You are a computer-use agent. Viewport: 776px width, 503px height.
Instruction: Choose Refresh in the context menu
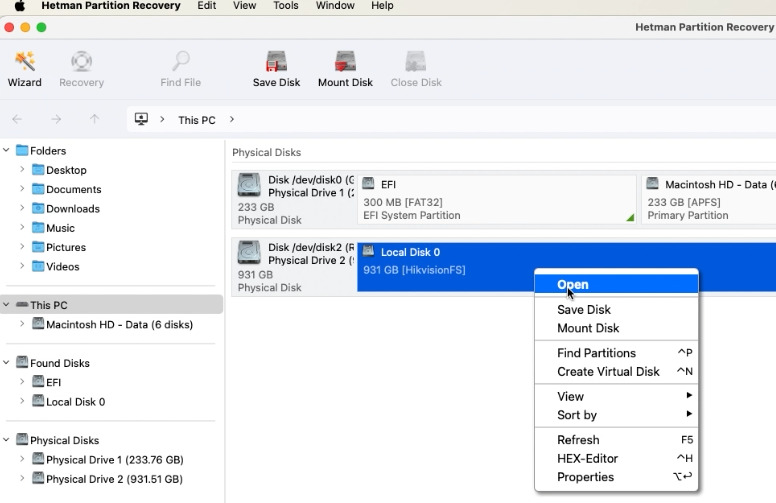click(x=616, y=440)
